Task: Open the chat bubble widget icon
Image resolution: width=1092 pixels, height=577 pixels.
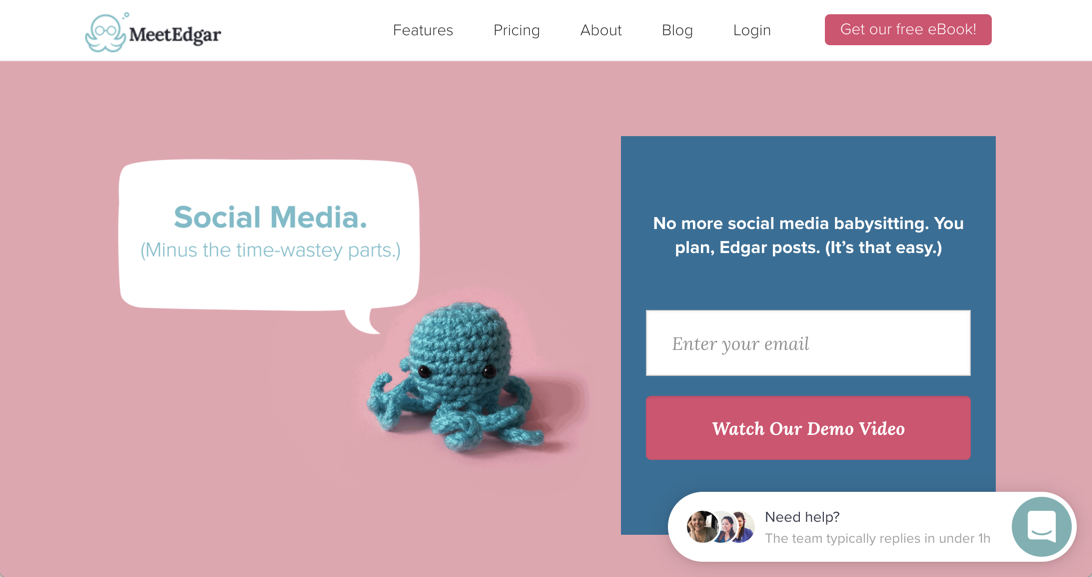Action: 1041,527
